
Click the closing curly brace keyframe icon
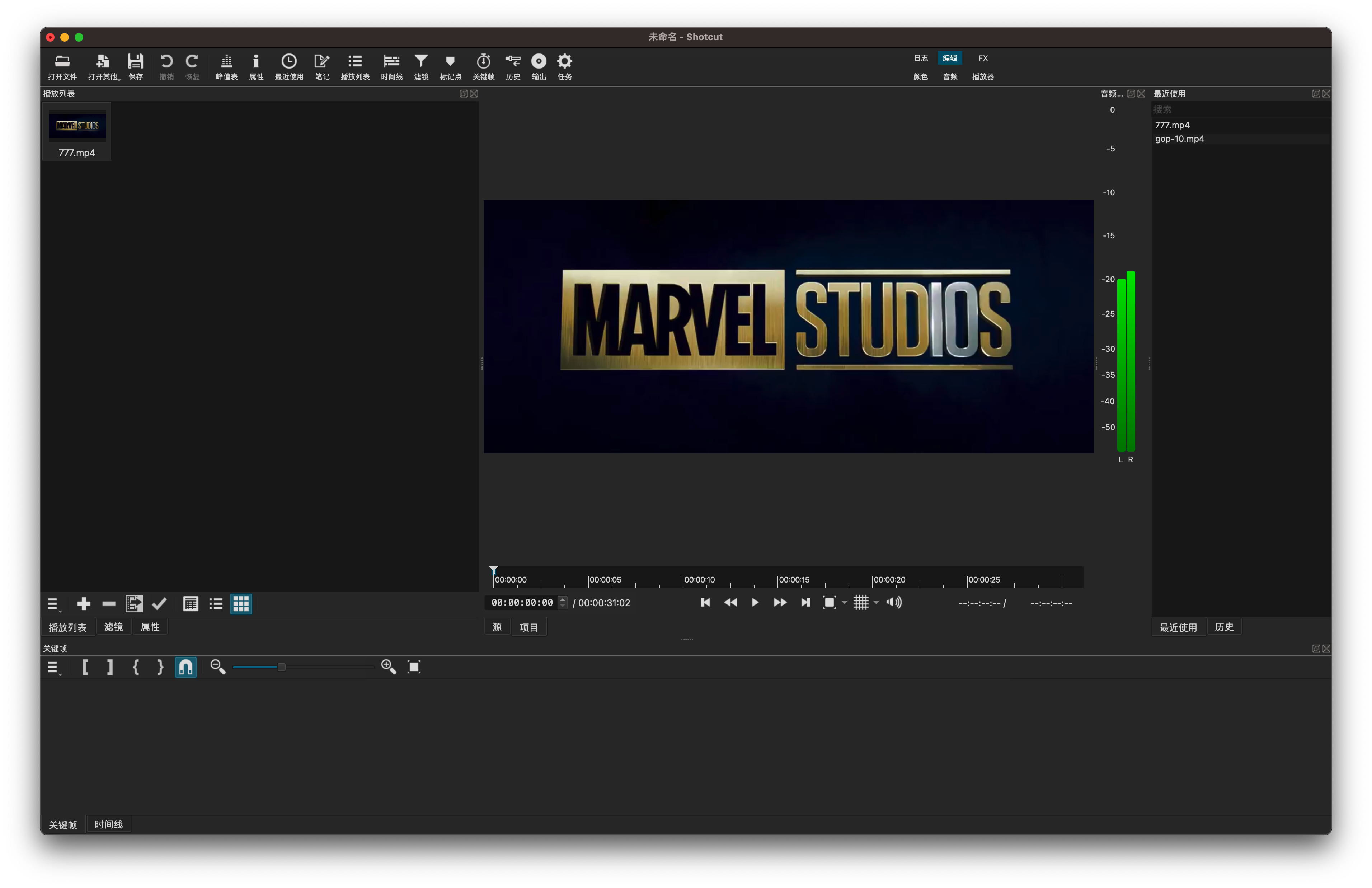pyautogui.click(x=161, y=667)
